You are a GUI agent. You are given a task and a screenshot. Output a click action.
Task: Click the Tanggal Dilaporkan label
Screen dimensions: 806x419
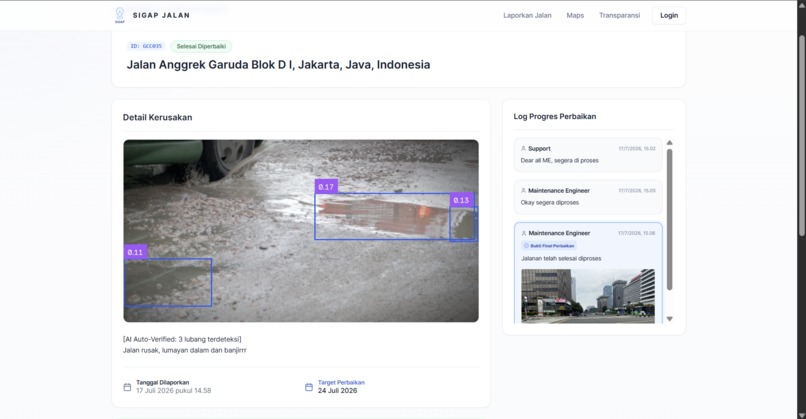(162, 382)
